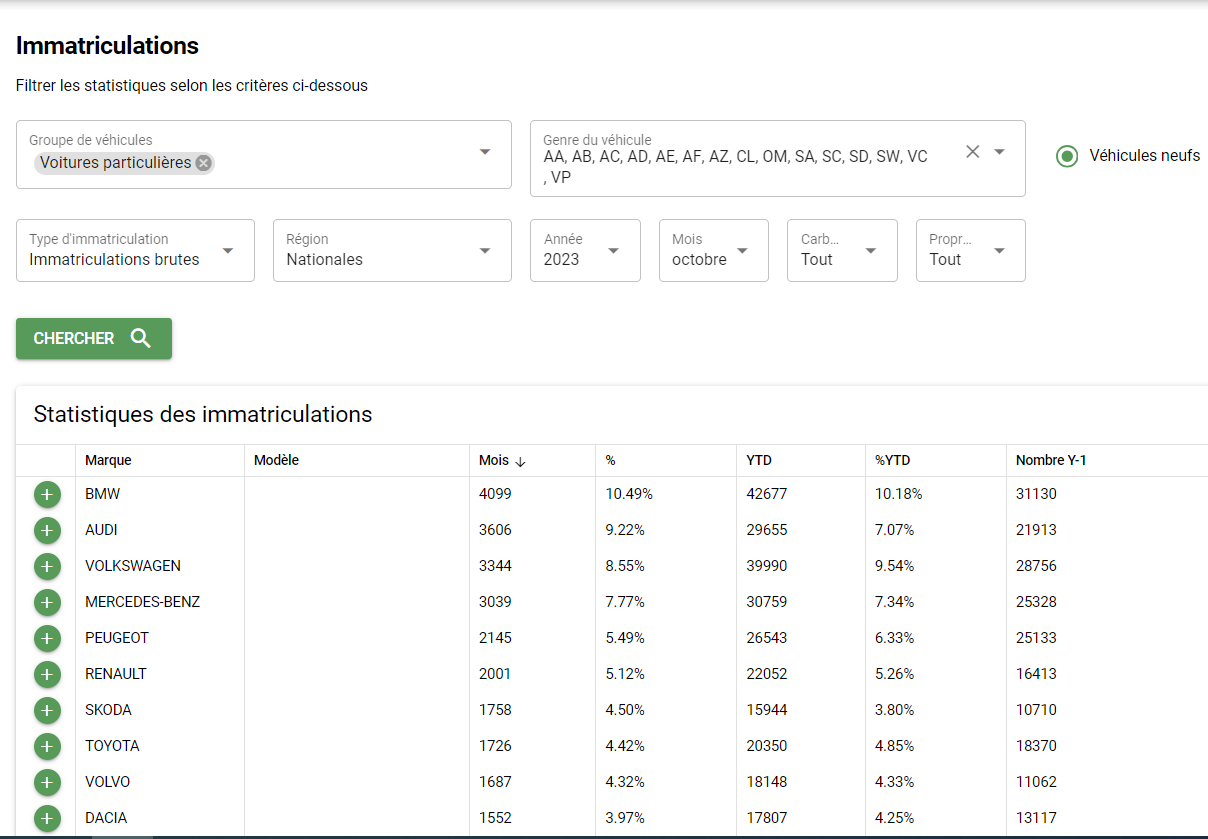
Task: Click VOLVO monthly value 1687
Action: pos(495,782)
